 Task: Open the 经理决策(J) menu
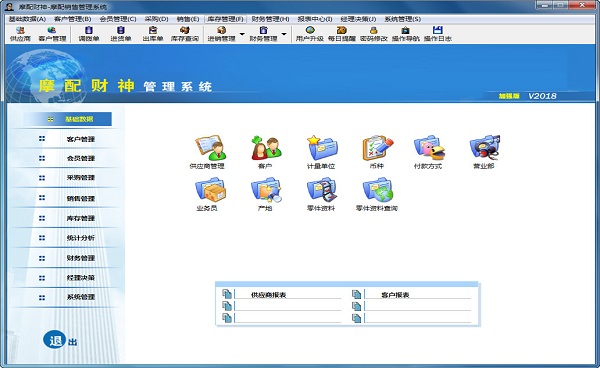(x=358, y=19)
